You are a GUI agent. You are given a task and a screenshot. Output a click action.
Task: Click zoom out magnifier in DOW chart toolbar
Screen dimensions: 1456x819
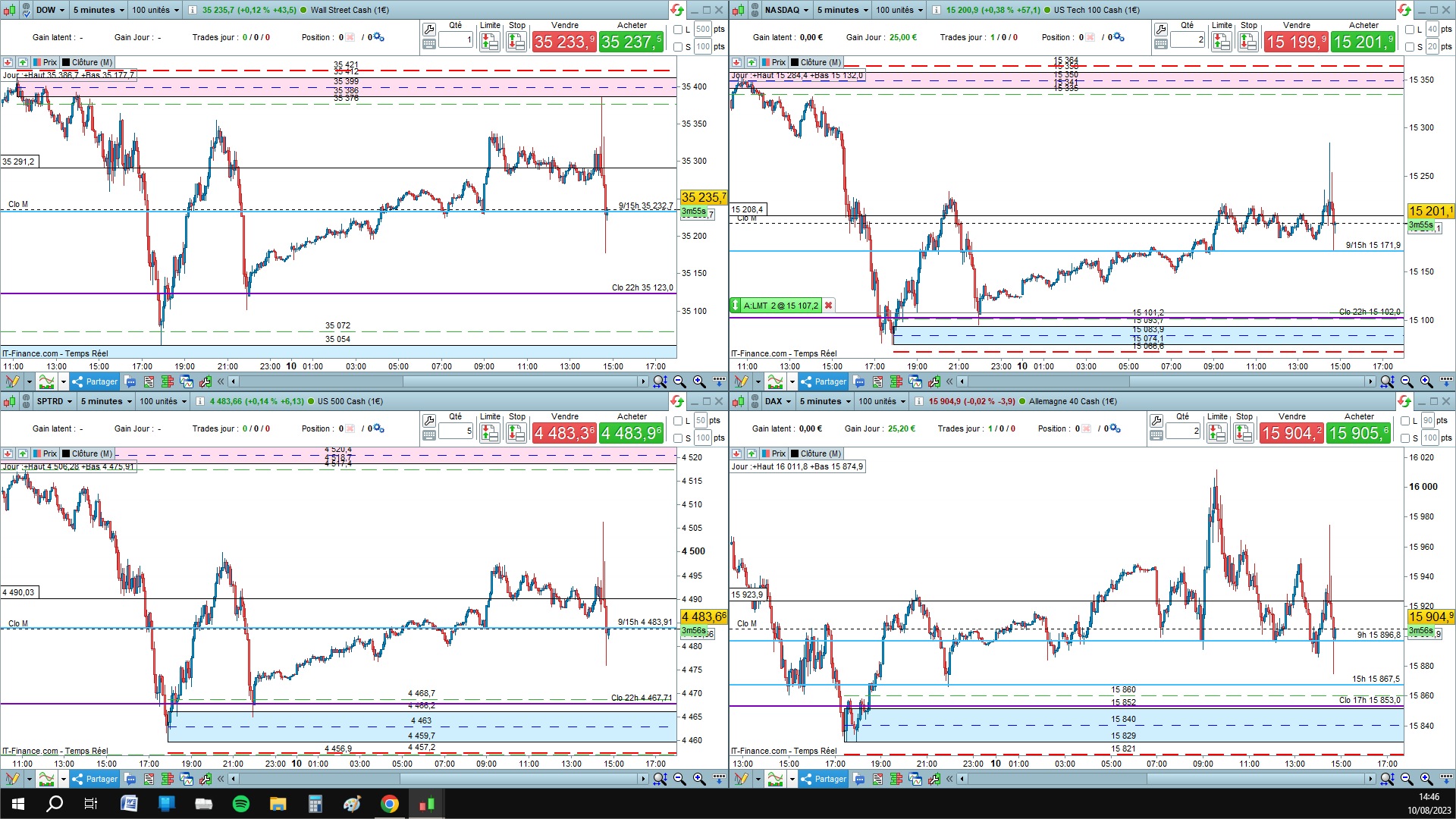pyautogui.click(x=679, y=381)
